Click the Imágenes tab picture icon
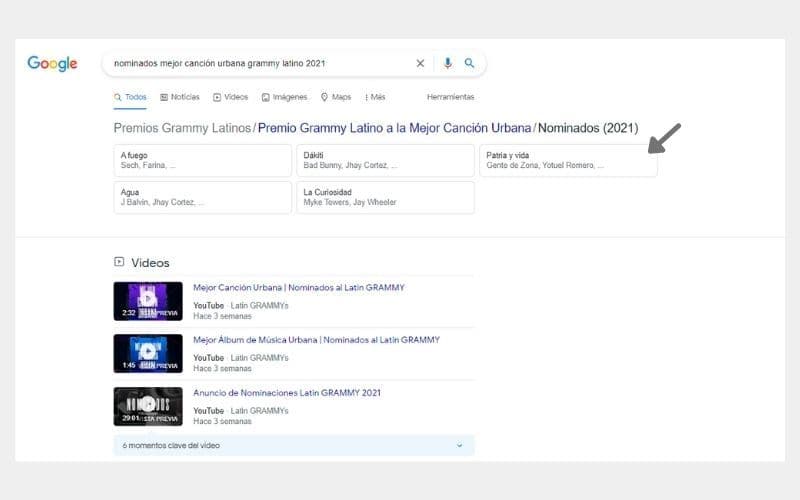800x500 pixels. click(265, 97)
